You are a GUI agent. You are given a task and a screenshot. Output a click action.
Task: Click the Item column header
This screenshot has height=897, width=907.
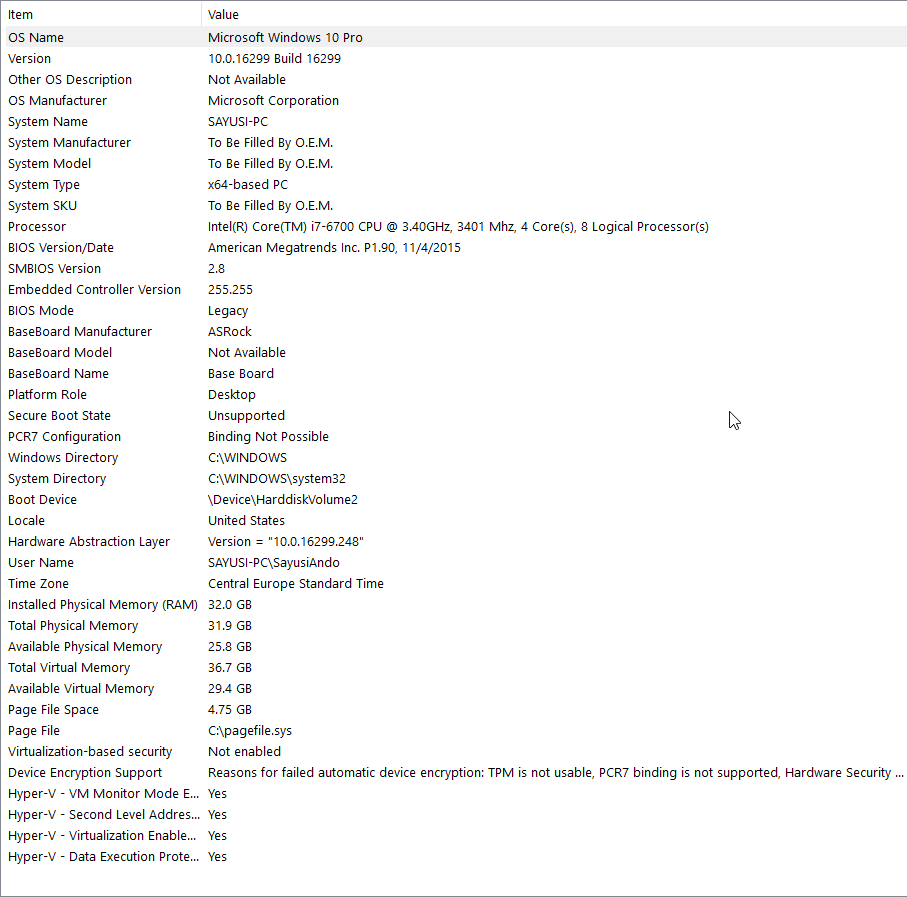pyautogui.click(x=103, y=14)
